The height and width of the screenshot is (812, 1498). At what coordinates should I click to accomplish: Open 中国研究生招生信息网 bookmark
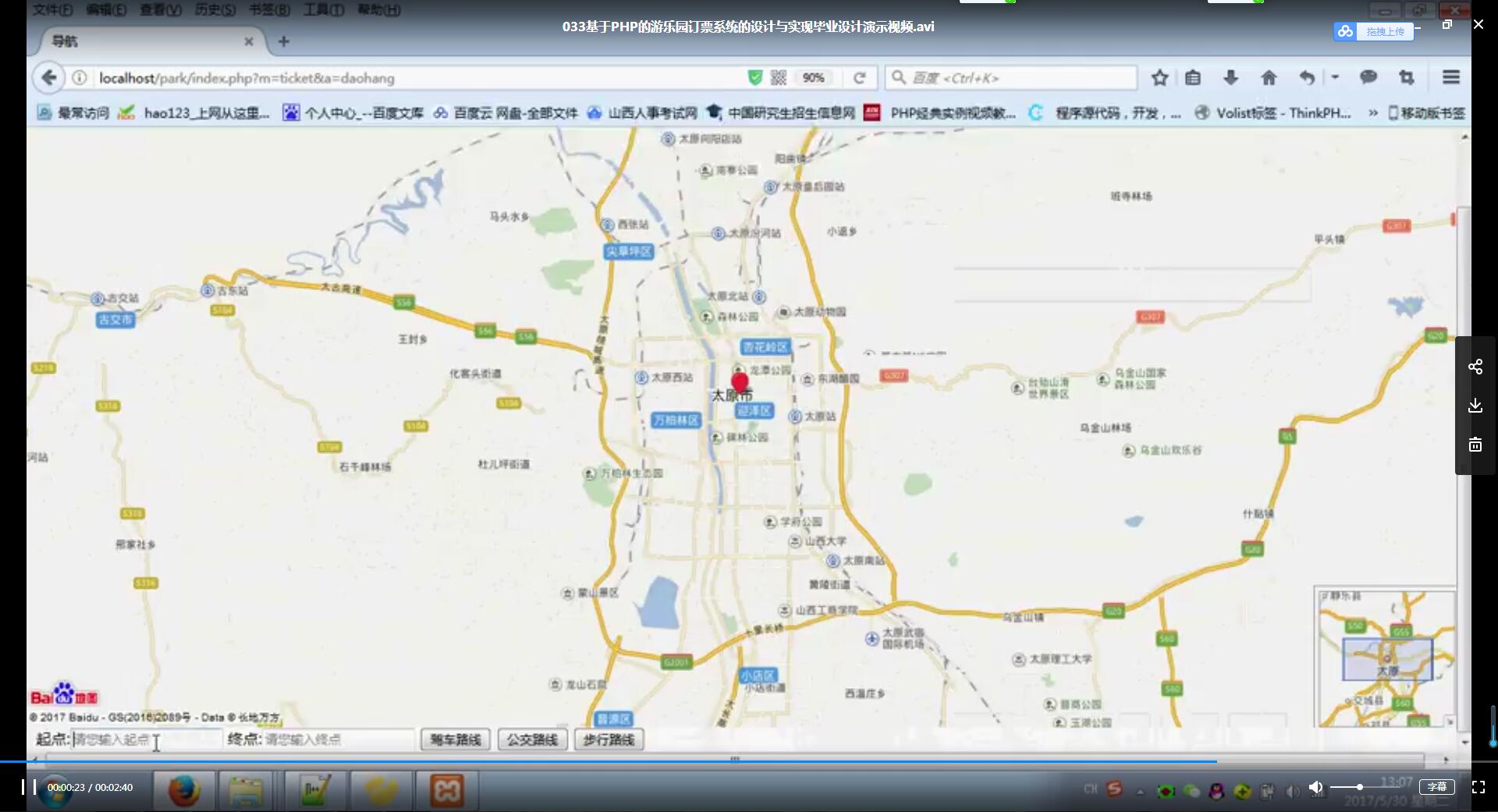tap(780, 113)
